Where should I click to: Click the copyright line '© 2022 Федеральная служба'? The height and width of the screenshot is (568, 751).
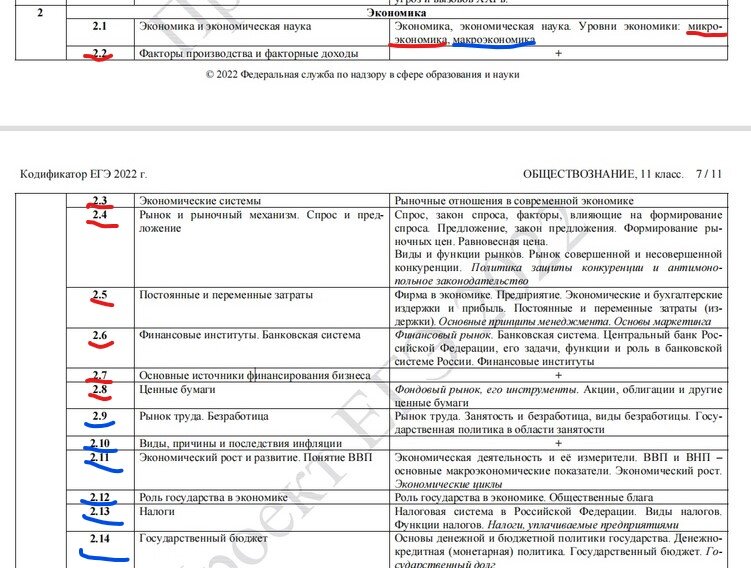click(x=363, y=75)
